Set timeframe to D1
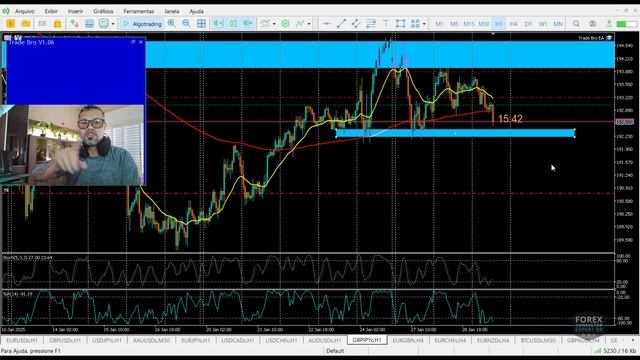Screen dimensions: 640x360 [x=528, y=24]
